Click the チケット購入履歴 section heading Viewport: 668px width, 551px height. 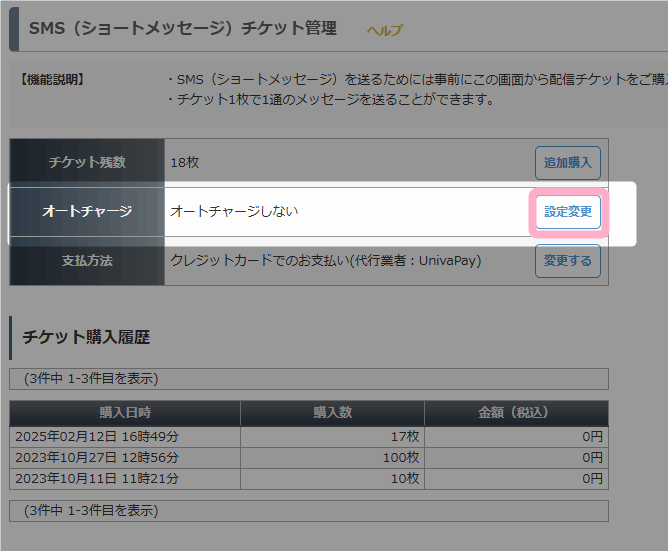click(x=86, y=338)
